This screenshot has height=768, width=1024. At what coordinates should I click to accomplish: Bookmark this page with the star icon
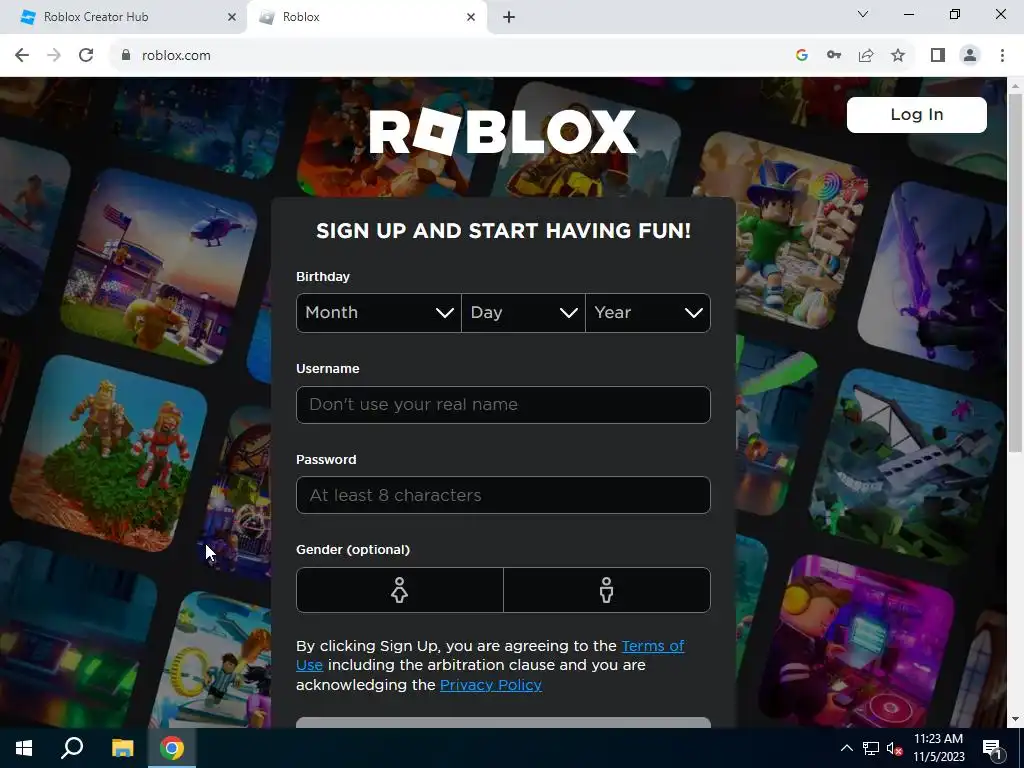click(898, 56)
